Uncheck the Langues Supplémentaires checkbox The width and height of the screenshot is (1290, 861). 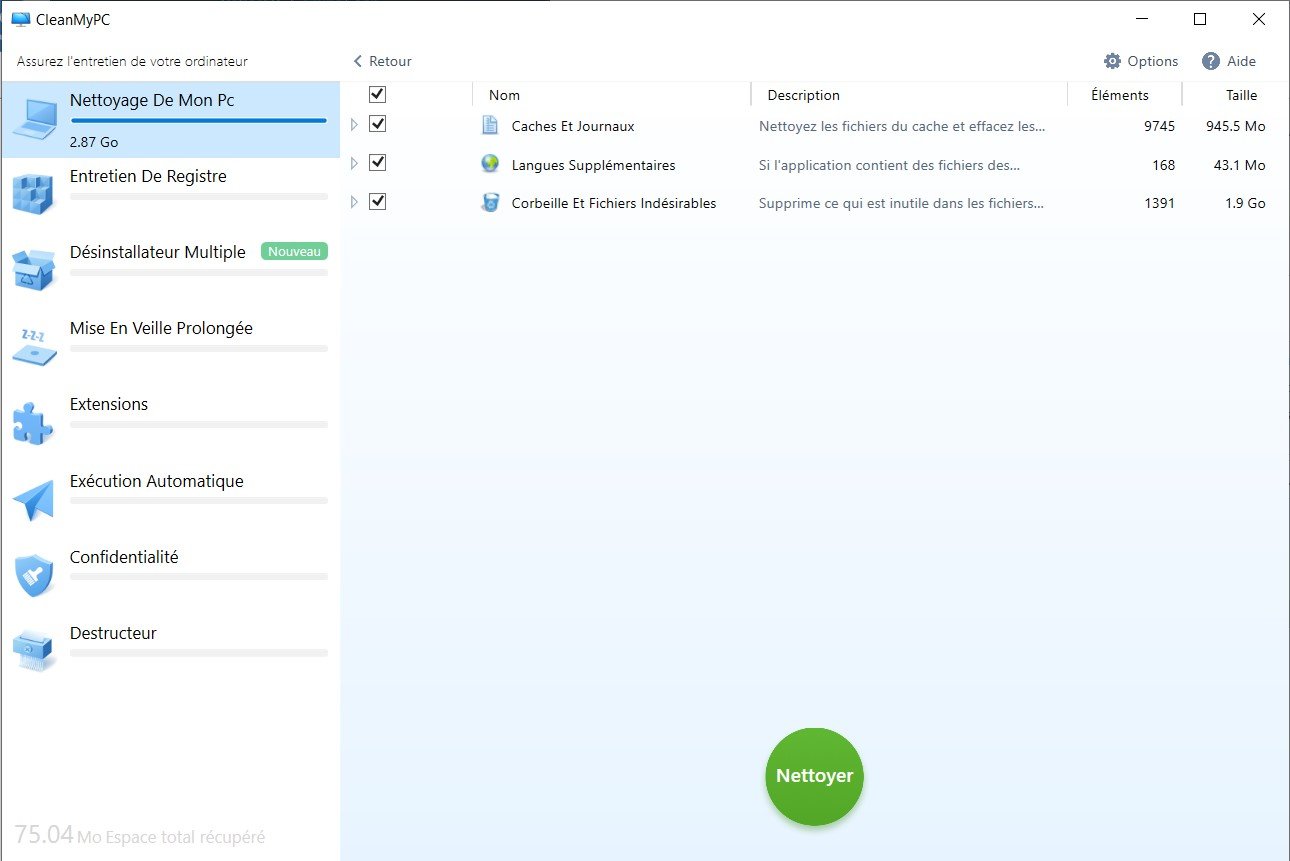(377, 162)
